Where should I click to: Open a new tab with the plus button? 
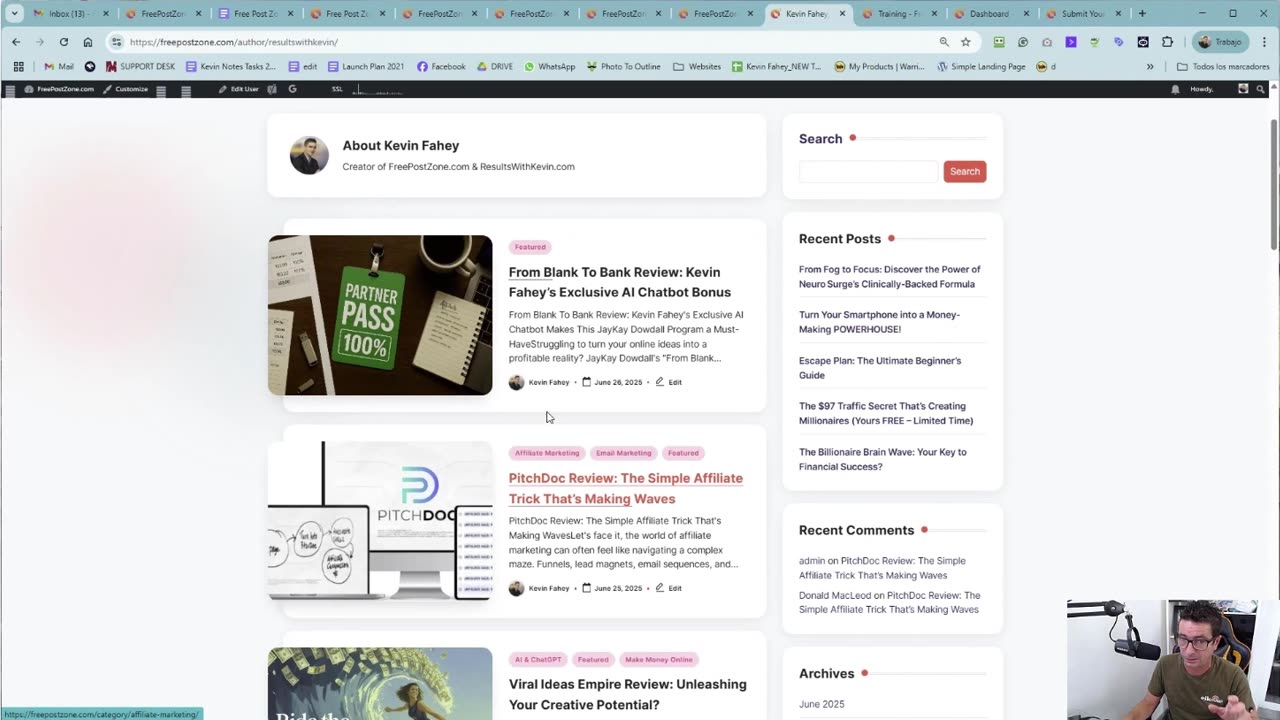click(x=1143, y=14)
